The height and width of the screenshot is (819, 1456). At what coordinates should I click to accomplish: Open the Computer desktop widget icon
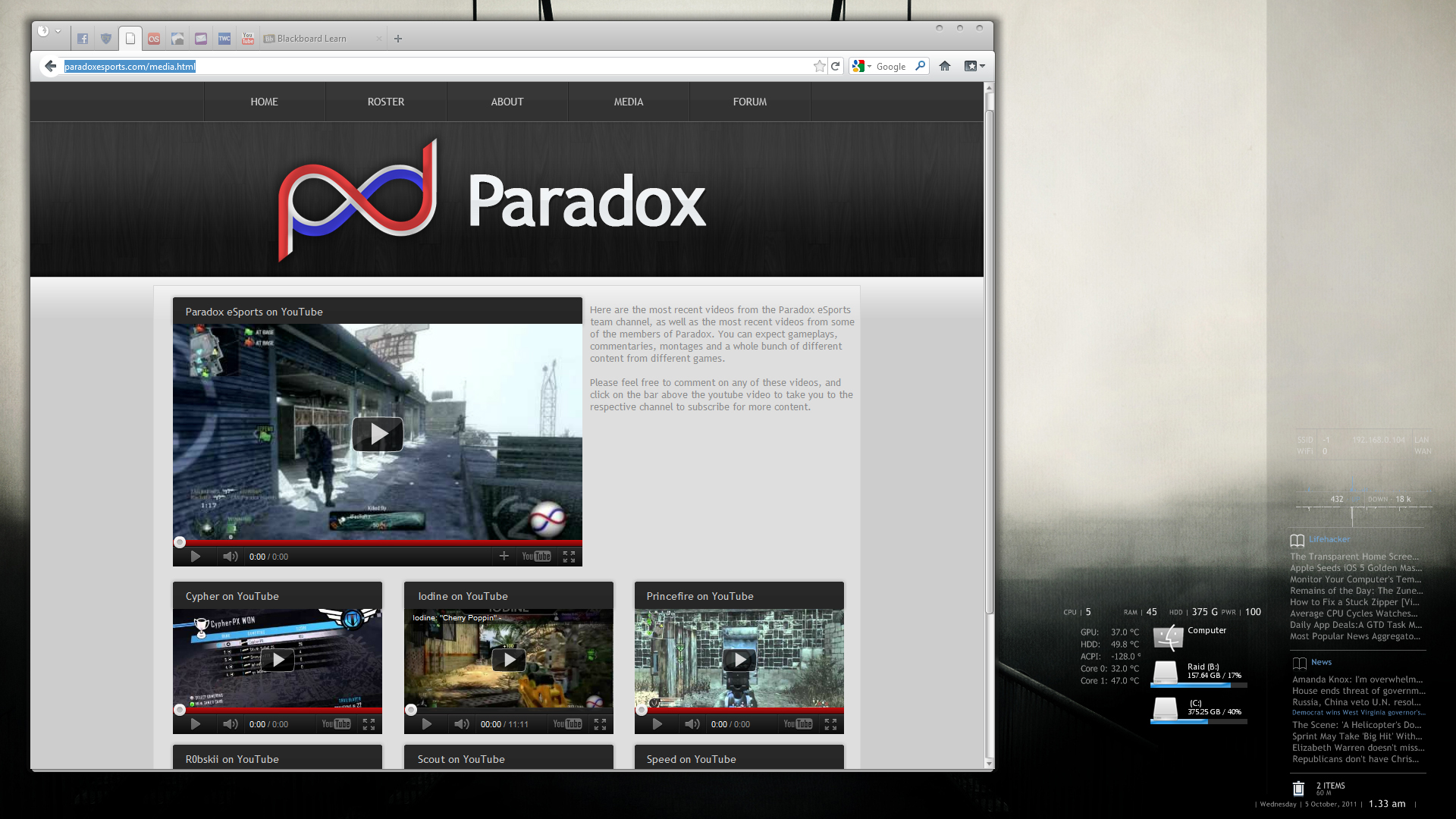[1169, 637]
